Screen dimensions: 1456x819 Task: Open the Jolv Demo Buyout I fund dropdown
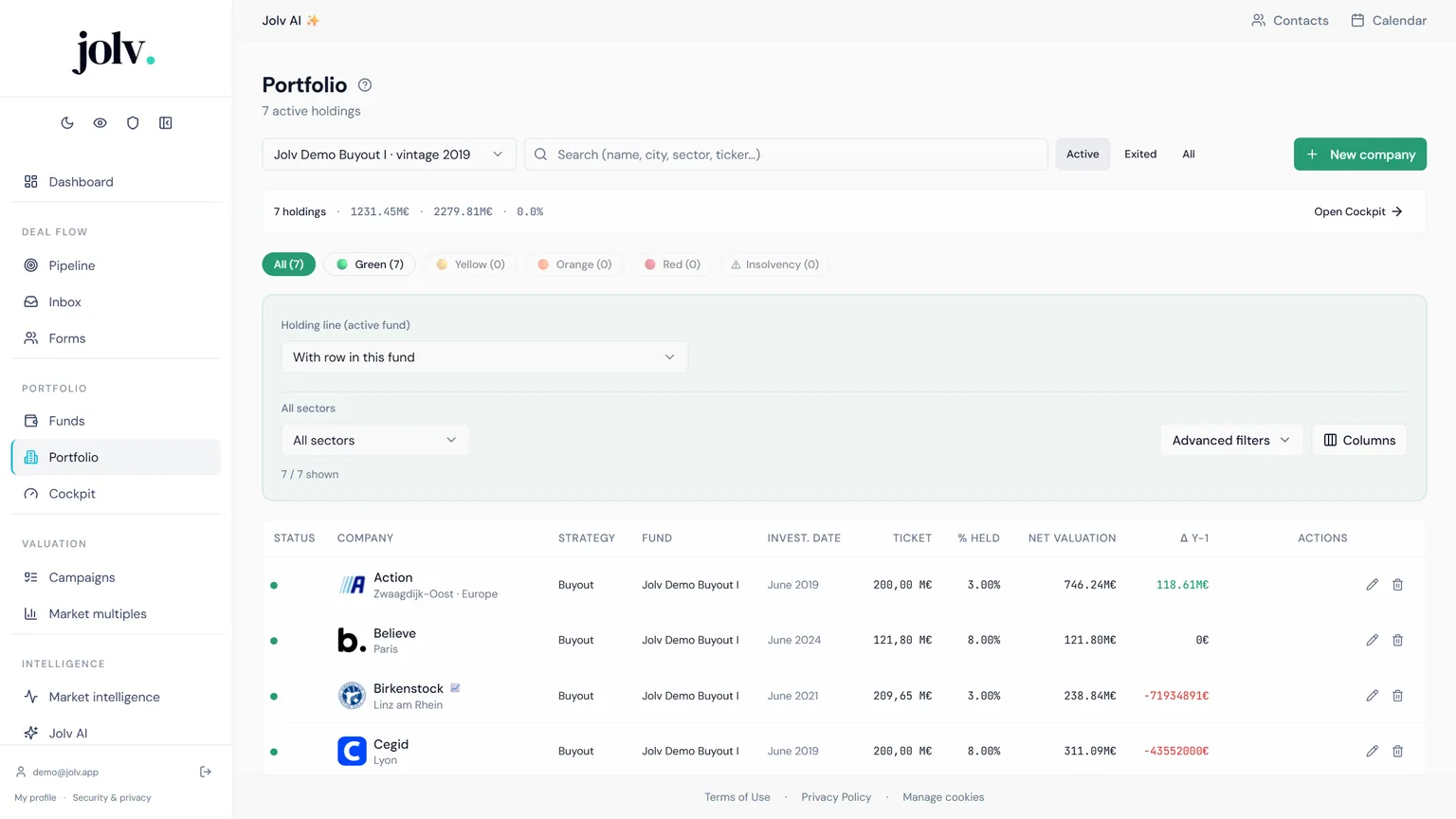(x=389, y=155)
